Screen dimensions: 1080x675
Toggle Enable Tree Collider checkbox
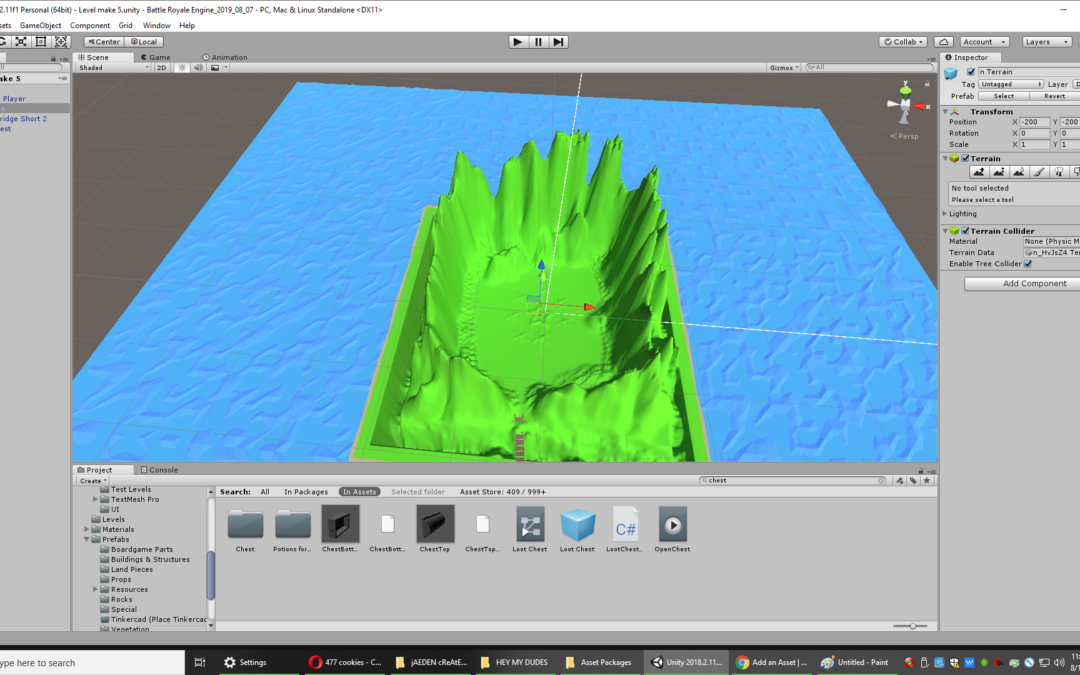1028,264
